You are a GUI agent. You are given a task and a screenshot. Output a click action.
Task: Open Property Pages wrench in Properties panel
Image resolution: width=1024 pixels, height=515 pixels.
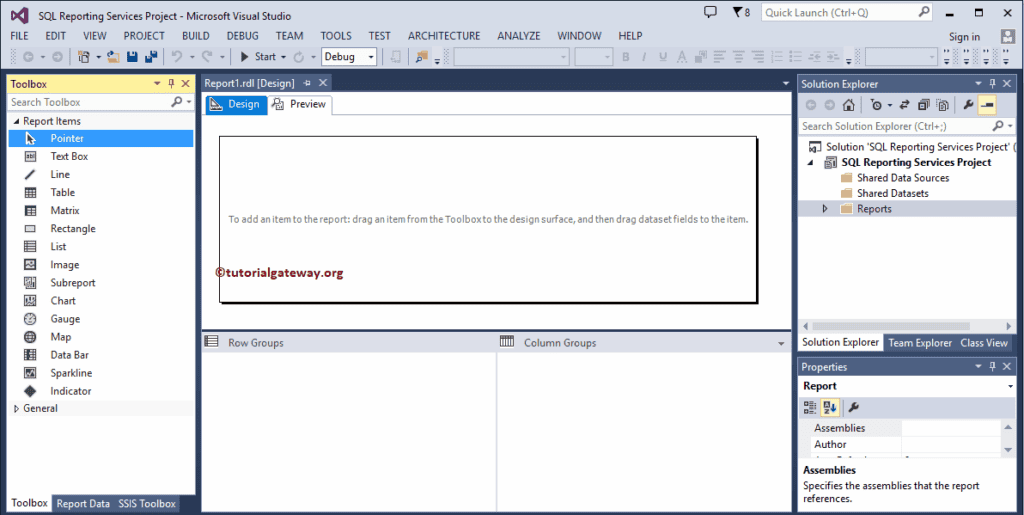pyautogui.click(x=854, y=408)
